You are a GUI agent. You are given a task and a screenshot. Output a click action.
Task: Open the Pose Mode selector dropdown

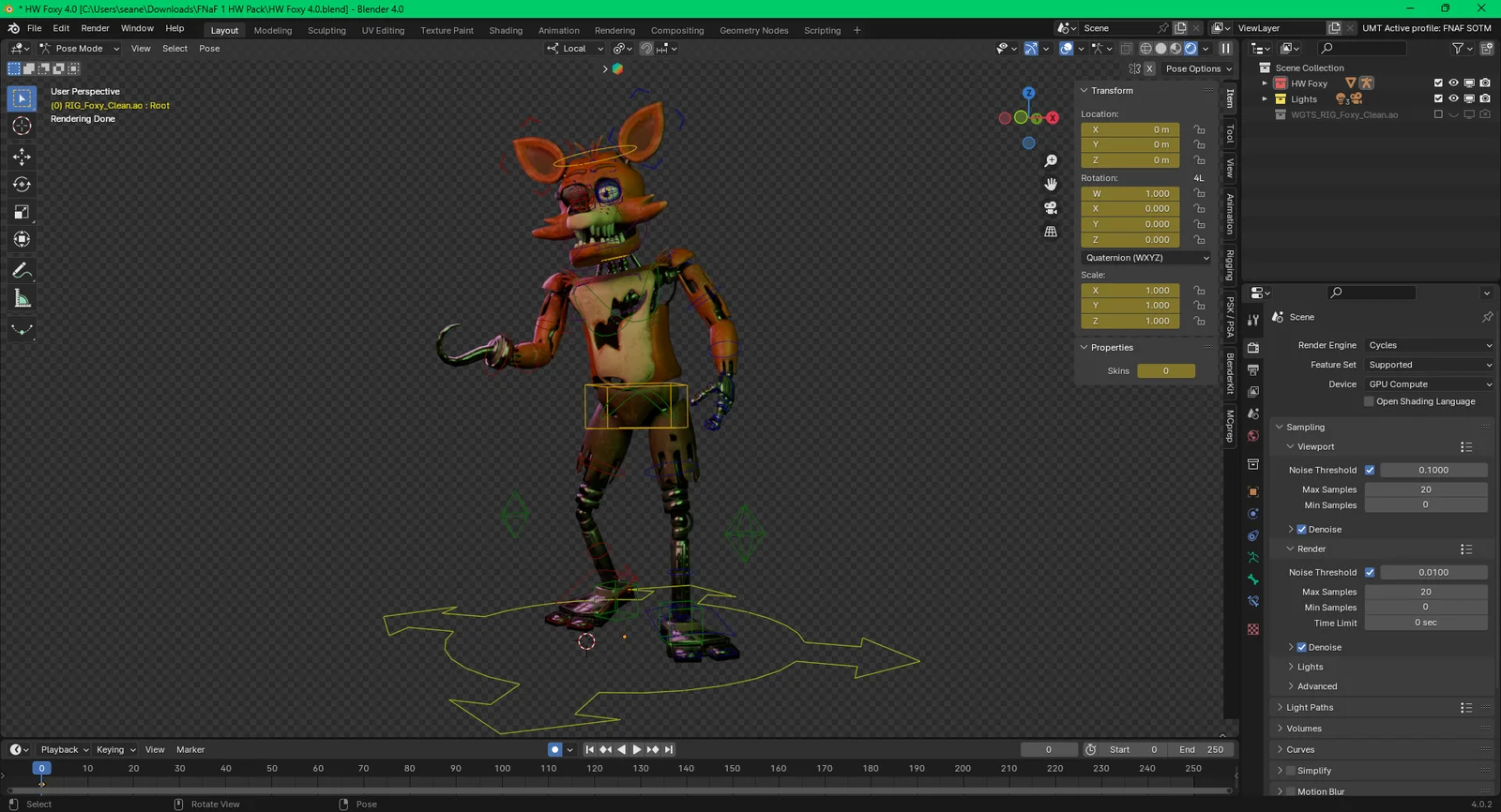(x=80, y=49)
